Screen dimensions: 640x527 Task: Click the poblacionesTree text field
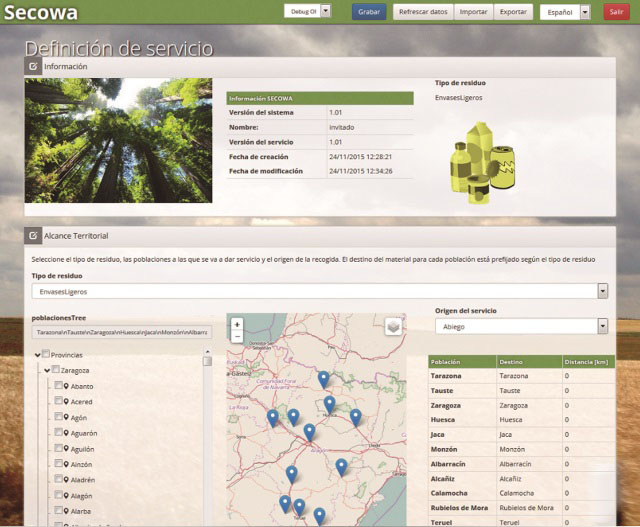pyautogui.click(x=122, y=332)
